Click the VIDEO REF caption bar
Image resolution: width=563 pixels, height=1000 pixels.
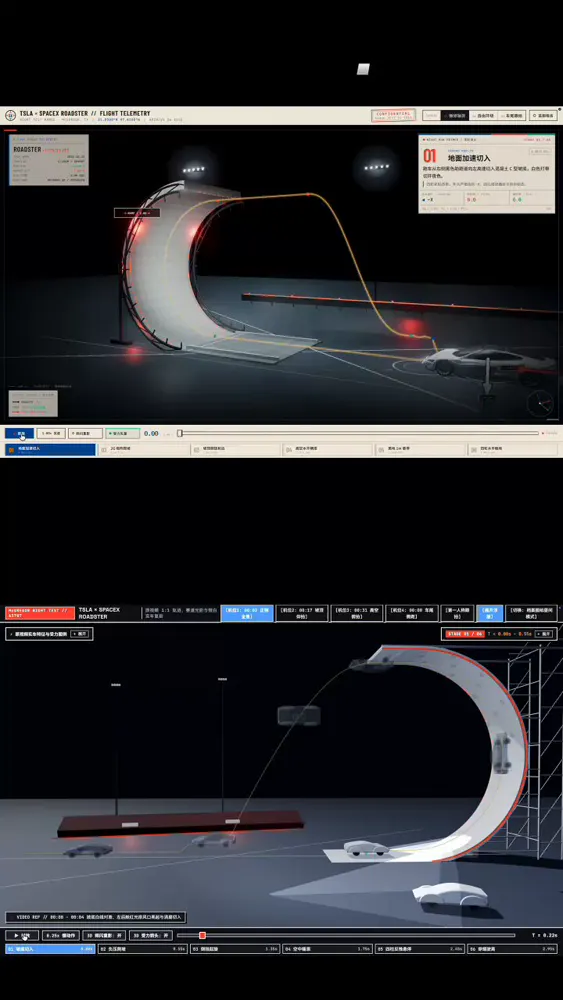96,917
